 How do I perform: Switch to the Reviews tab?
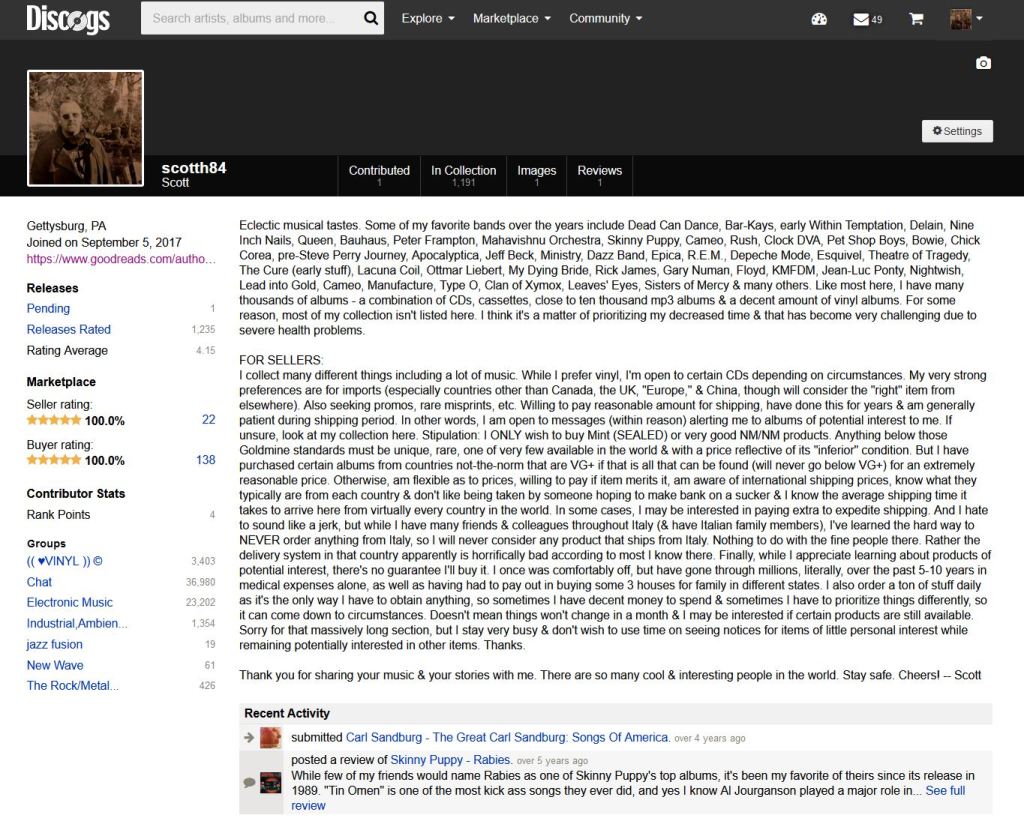[599, 170]
